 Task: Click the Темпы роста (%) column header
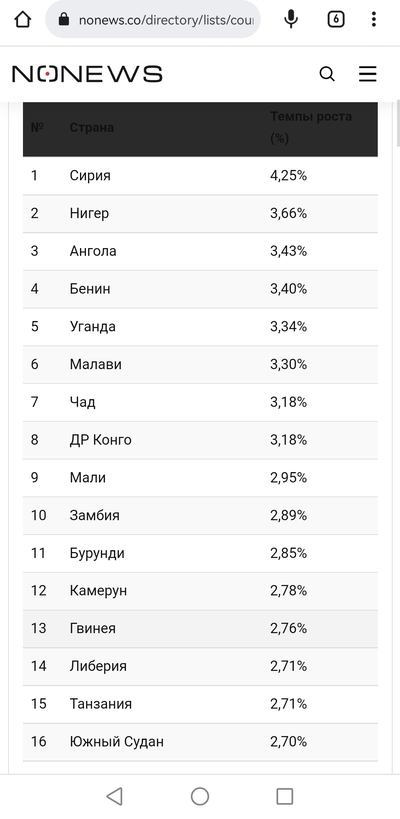(x=311, y=127)
